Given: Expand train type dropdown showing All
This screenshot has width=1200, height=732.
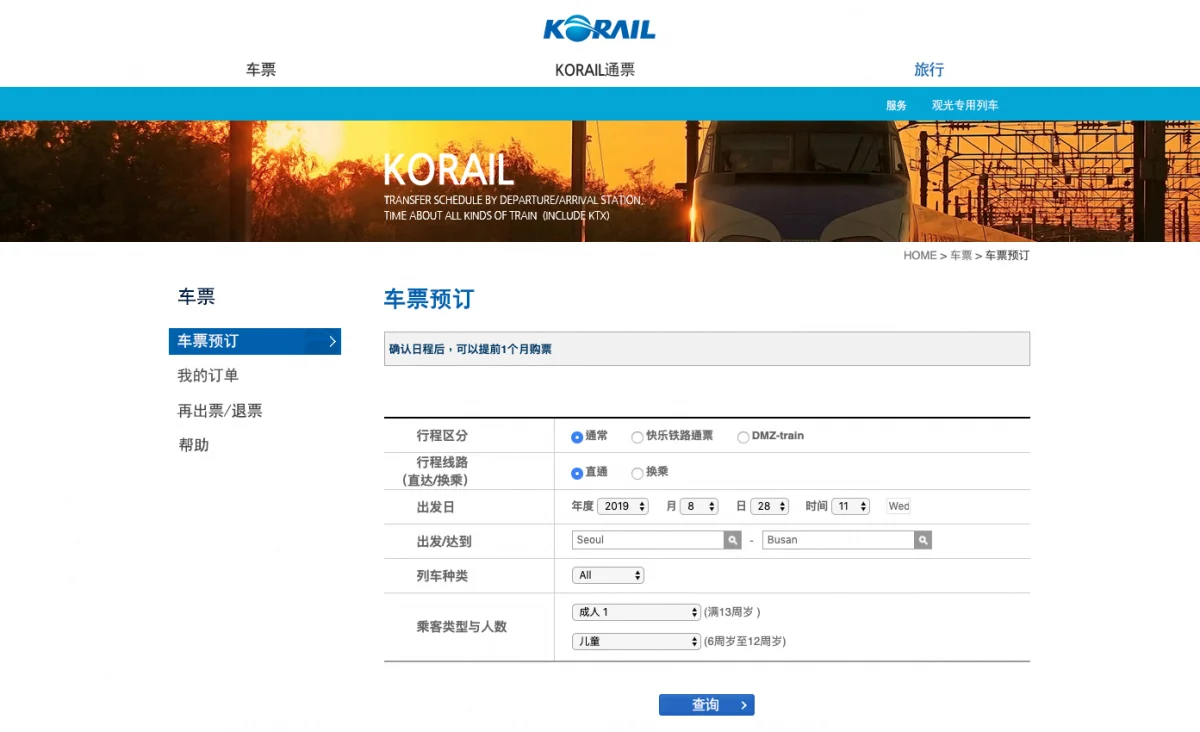Looking at the screenshot, I should tap(608, 575).
